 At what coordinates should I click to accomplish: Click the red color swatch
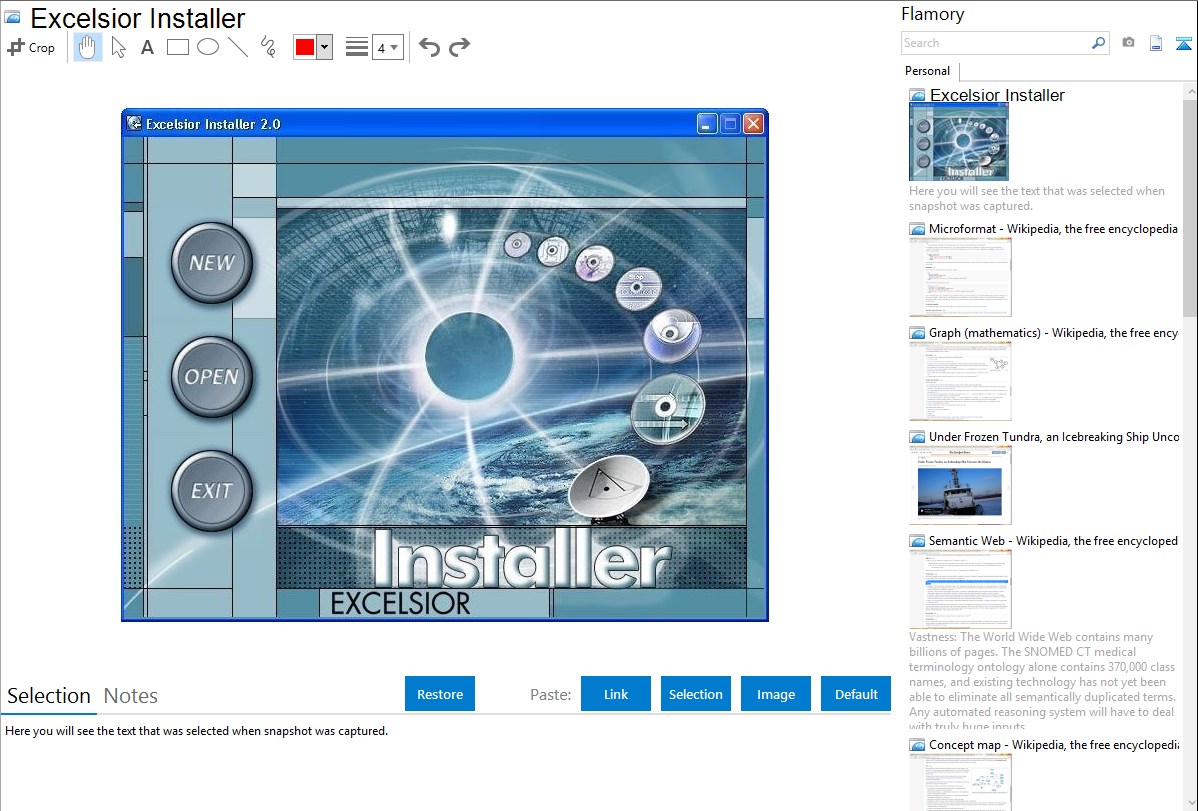tap(305, 47)
